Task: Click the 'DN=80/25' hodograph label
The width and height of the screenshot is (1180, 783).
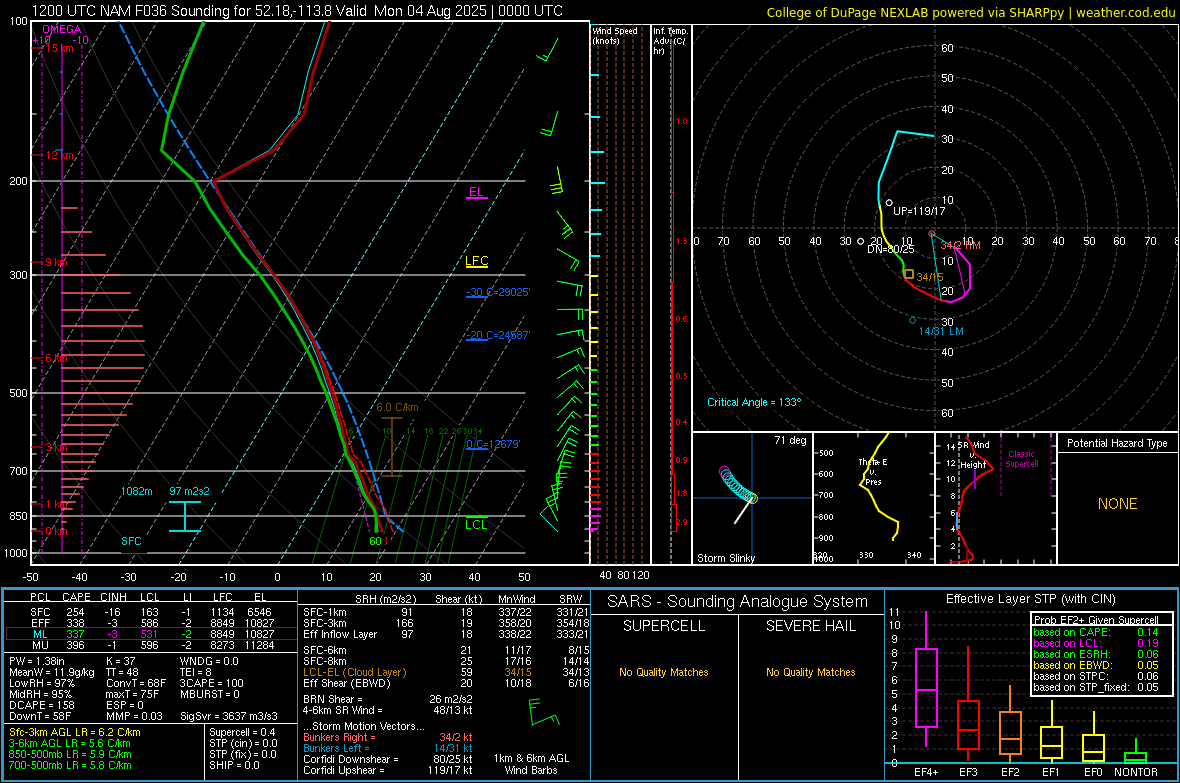Action: 890,248
